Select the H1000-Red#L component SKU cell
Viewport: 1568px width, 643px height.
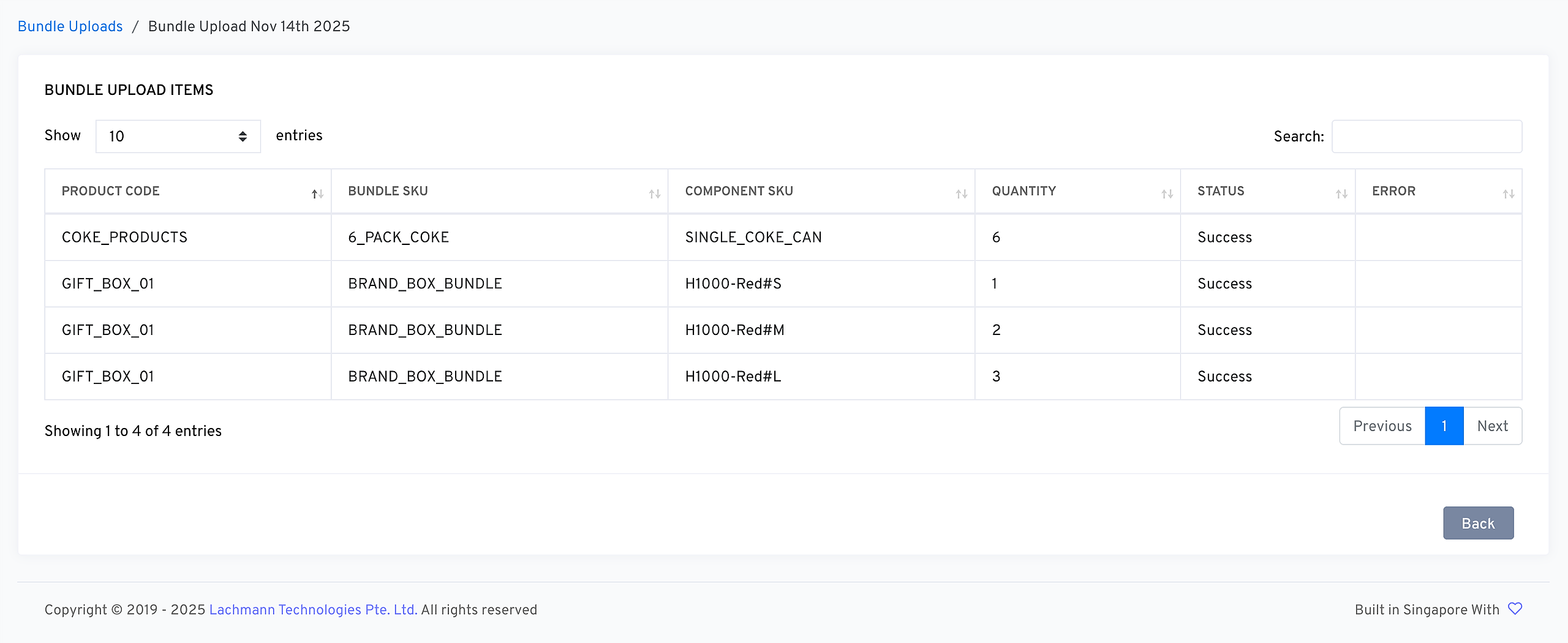pos(733,377)
